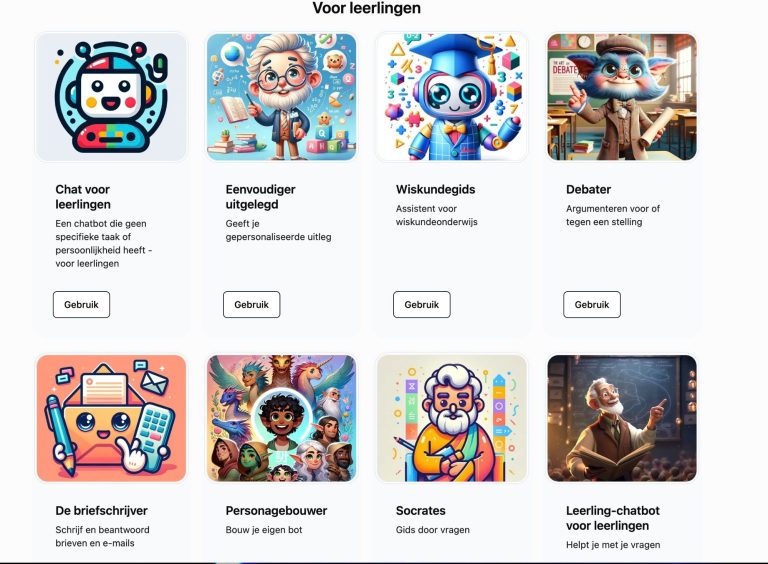Click the Wiskundegids robot with graduation cap
This screenshot has width=768, height=564.
[452, 97]
